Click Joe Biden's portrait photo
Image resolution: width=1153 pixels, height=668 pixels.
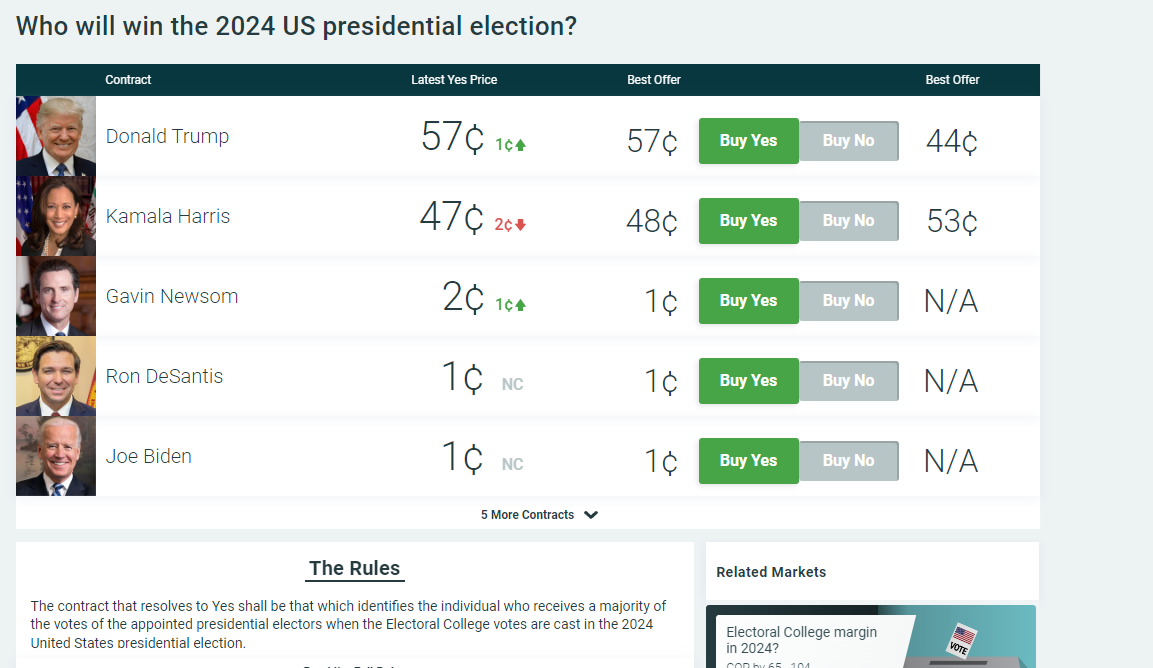(56, 456)
